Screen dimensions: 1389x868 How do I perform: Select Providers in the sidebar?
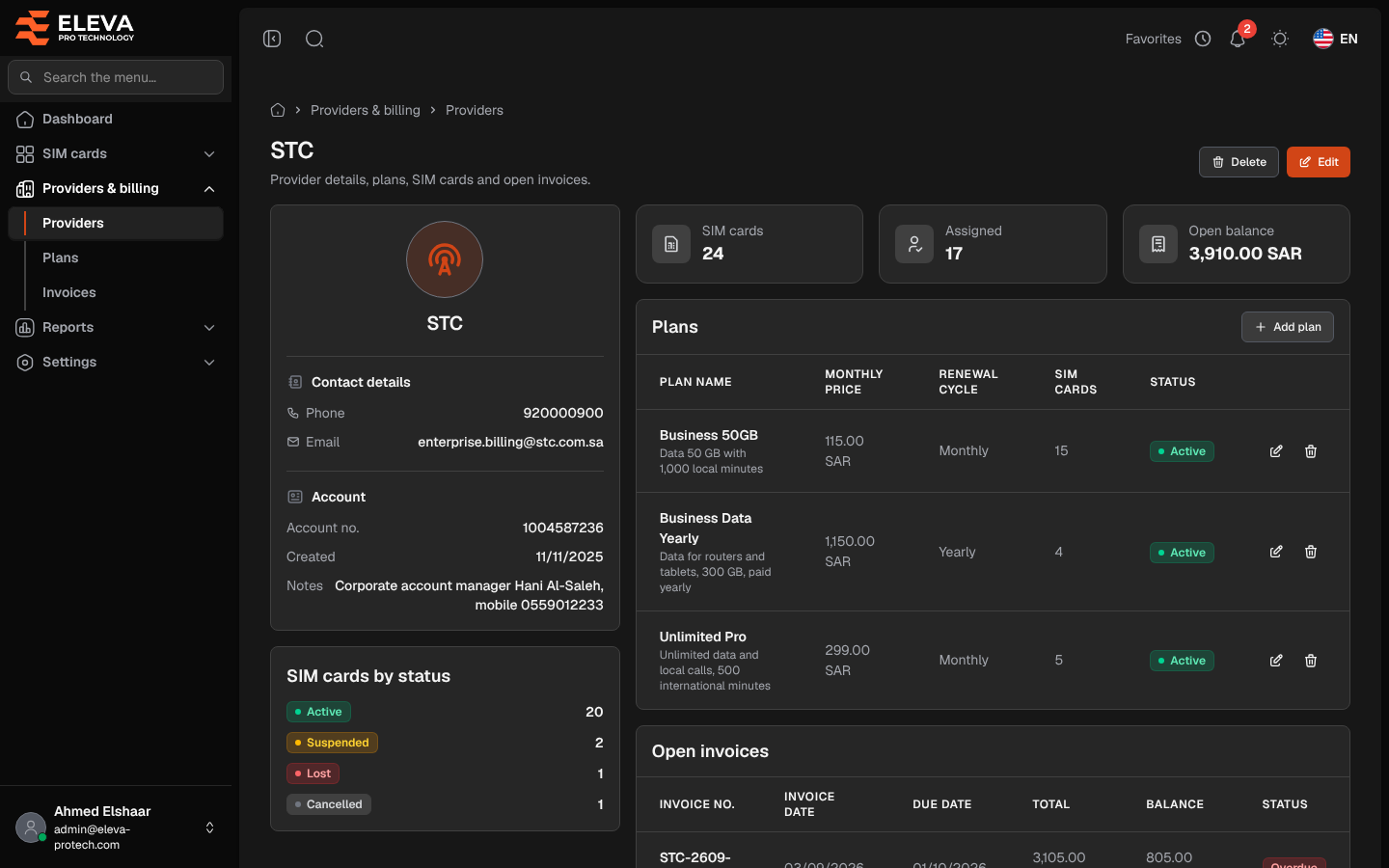point(116,223)
